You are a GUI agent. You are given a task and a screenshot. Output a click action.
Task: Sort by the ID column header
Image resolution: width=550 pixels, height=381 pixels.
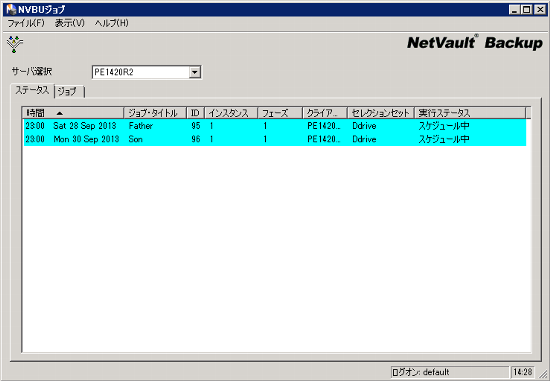click(x=195, y=113)
